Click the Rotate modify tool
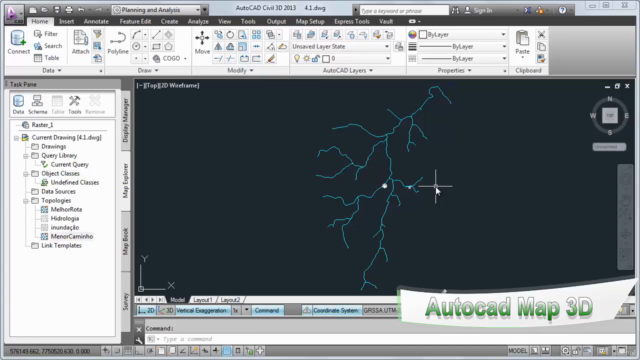Screen dimensions: 640x360 230,35
